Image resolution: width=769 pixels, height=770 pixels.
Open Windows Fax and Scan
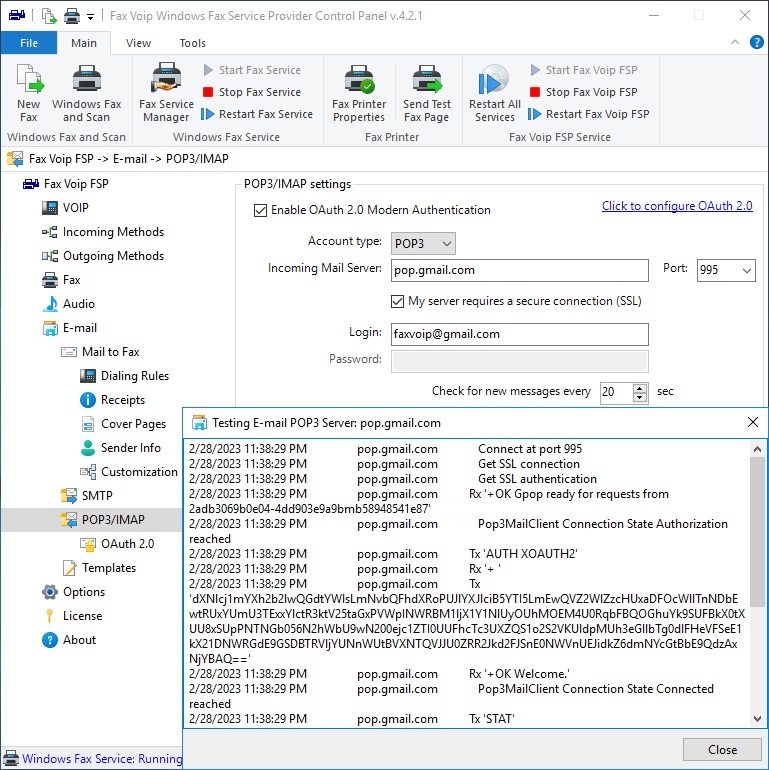[86, 92]
